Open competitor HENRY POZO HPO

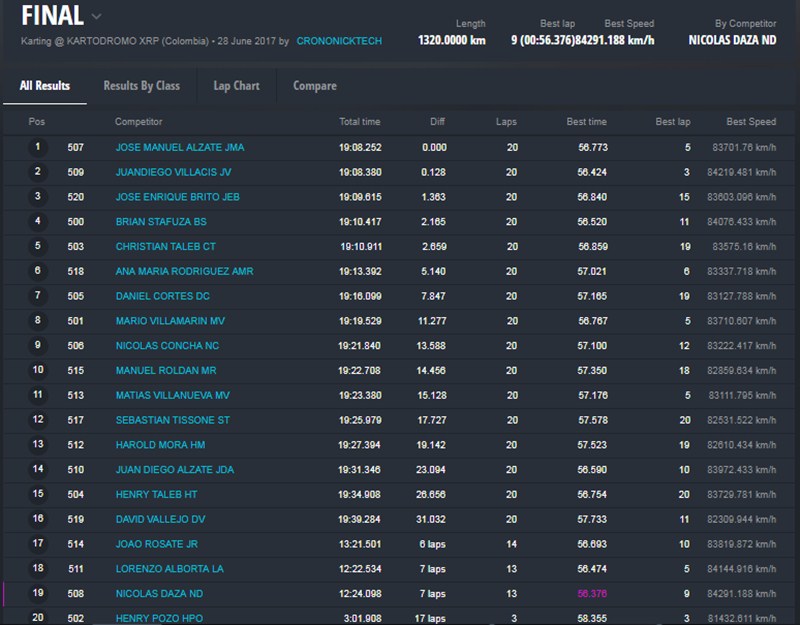(158, 618)
